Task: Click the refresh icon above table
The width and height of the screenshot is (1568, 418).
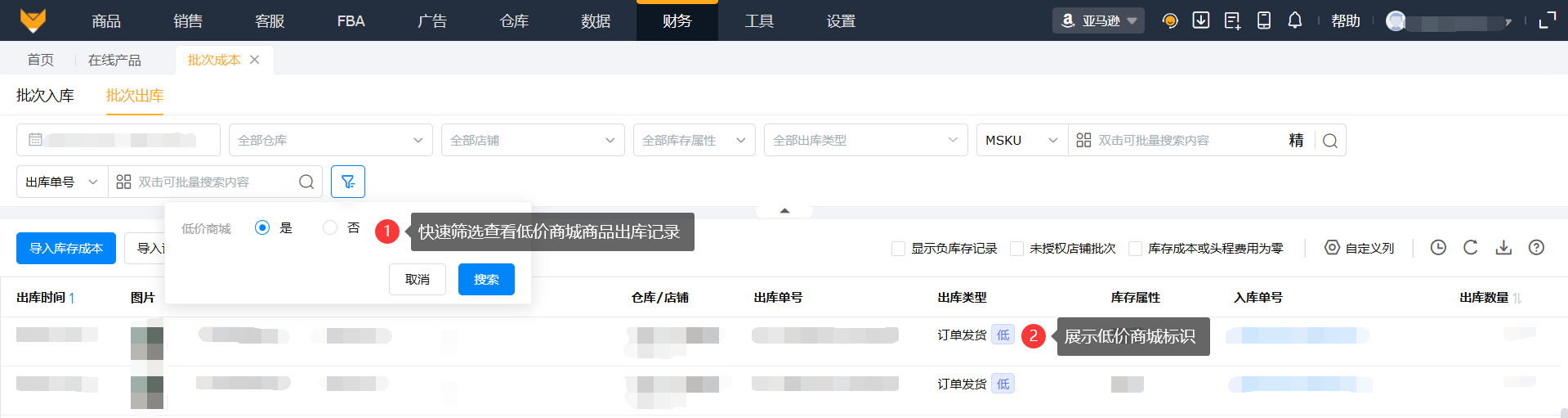Action: coord(1471,248)
